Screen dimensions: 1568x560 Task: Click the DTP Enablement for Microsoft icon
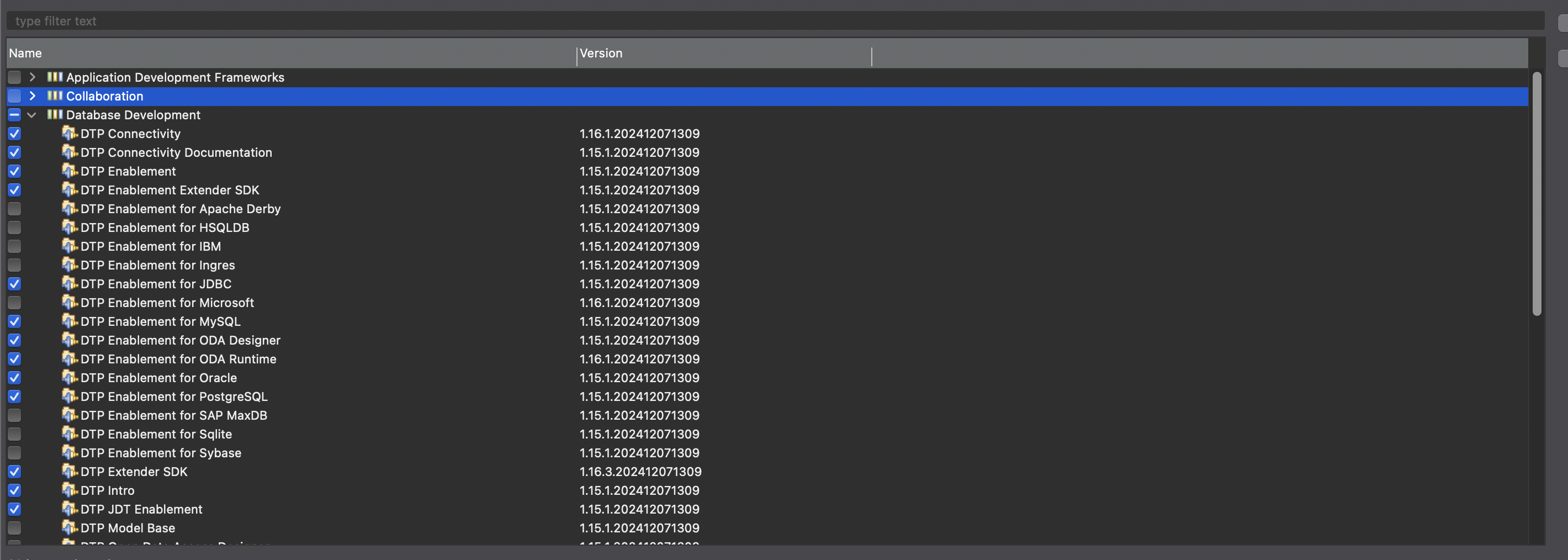click(70, 303)
